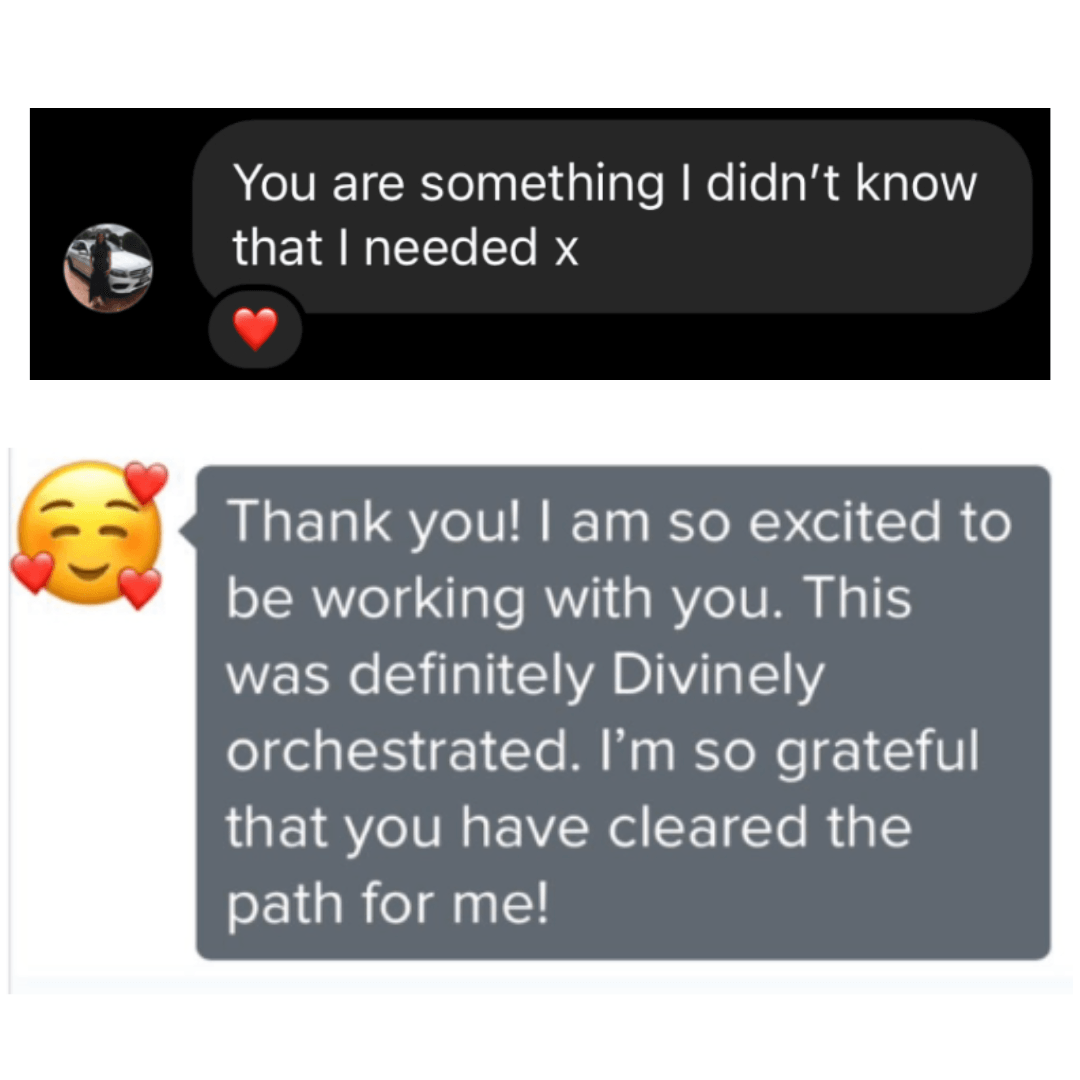Open the sender's car profile picture

coord(108,268)
